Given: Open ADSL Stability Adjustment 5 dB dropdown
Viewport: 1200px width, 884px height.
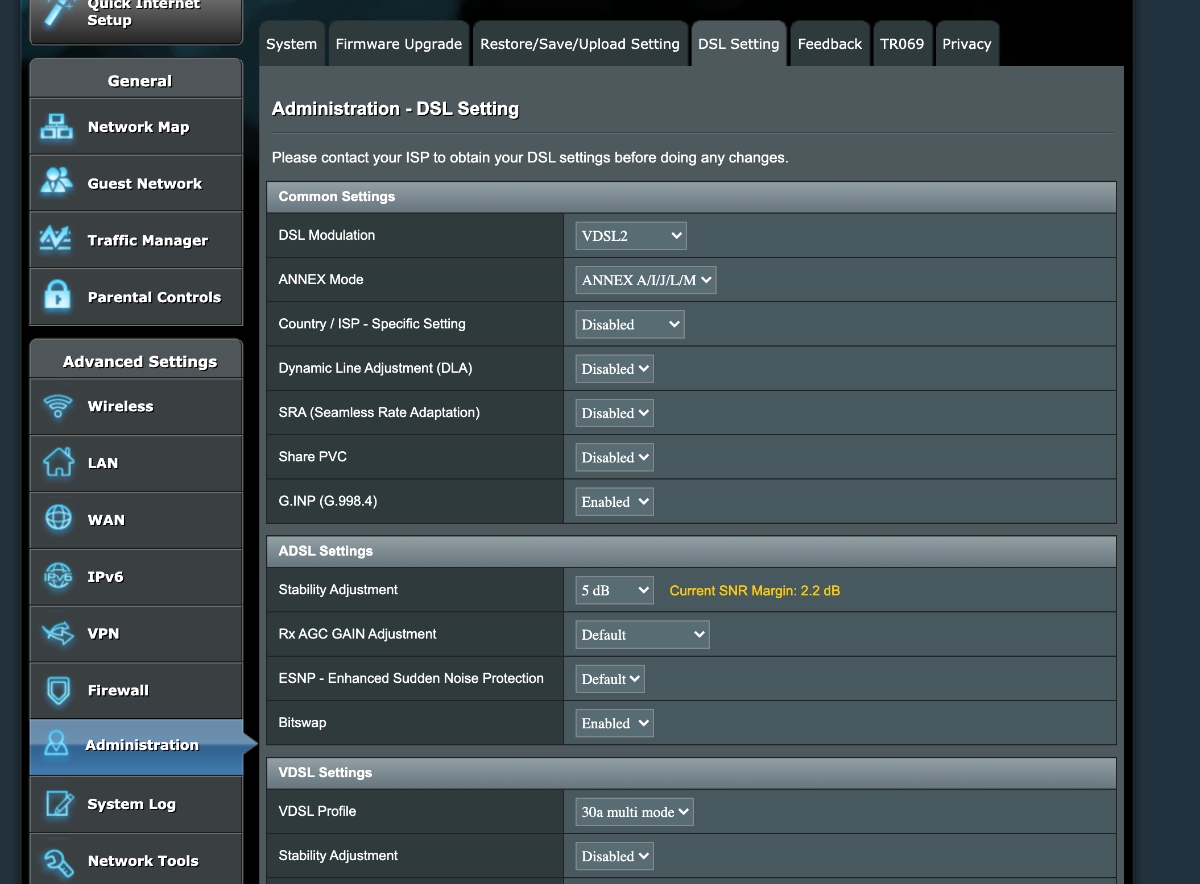Looking at the screenshot, I should point(615,590).
